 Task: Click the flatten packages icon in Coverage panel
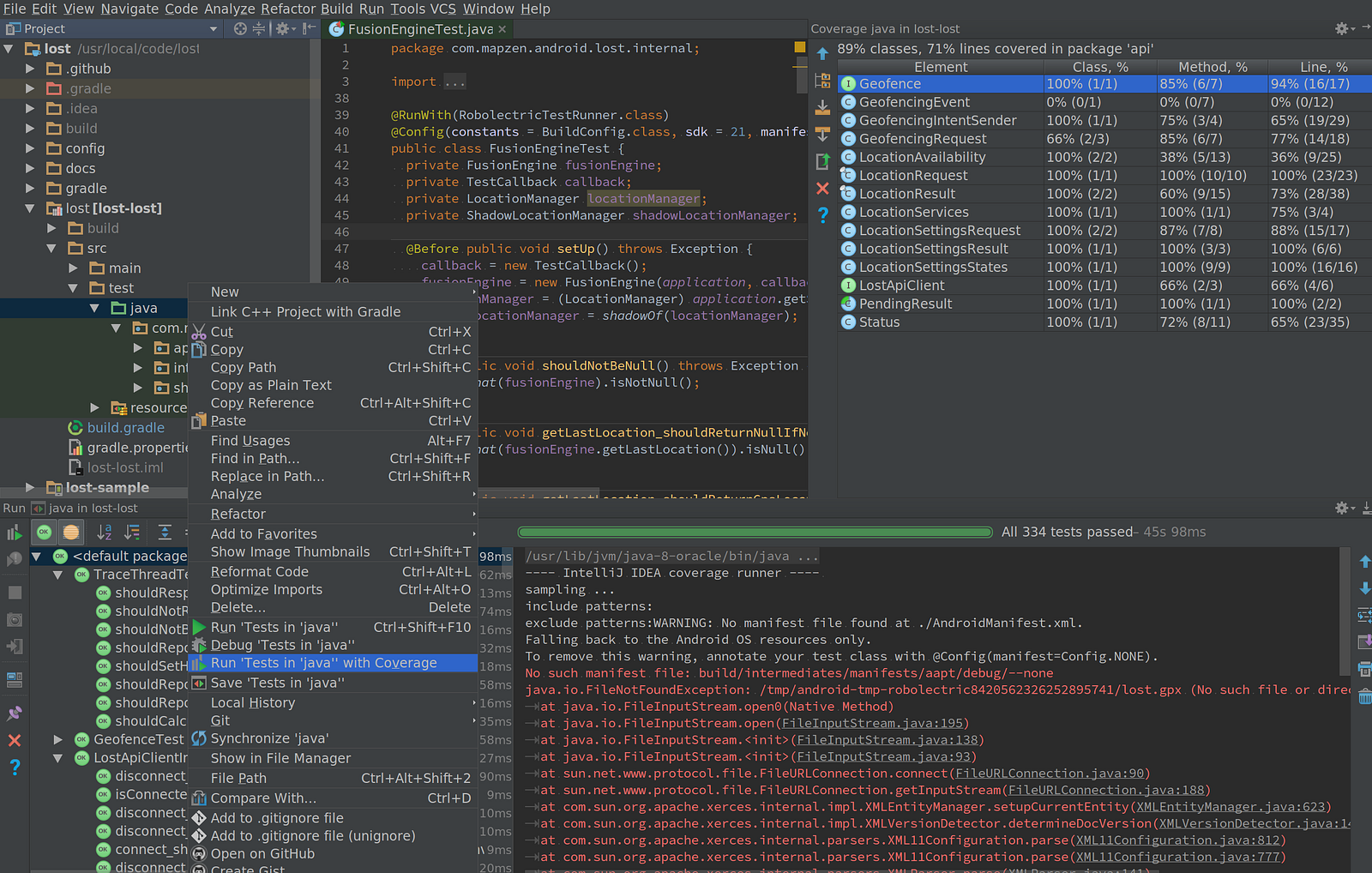click(x=822, y=81)
